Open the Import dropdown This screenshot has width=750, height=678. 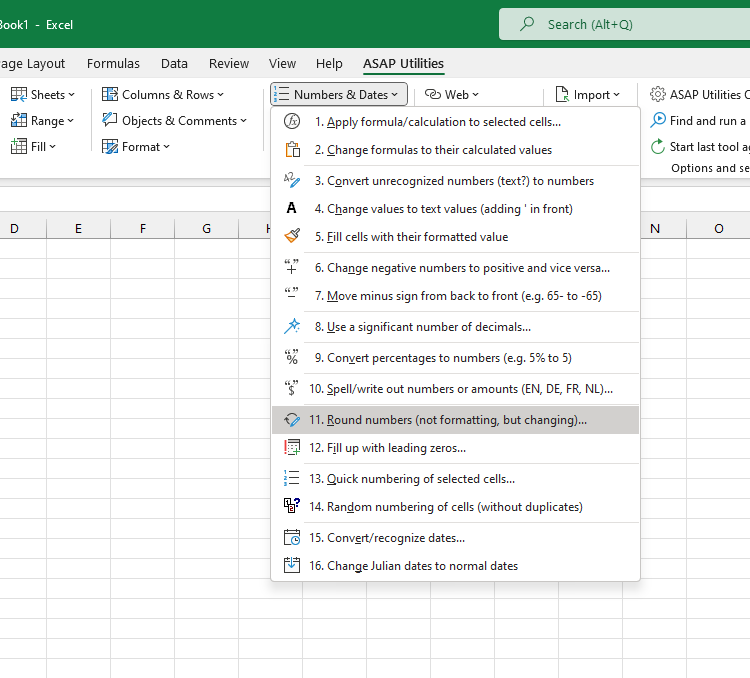pyautogui.click(x=588, y=94)
